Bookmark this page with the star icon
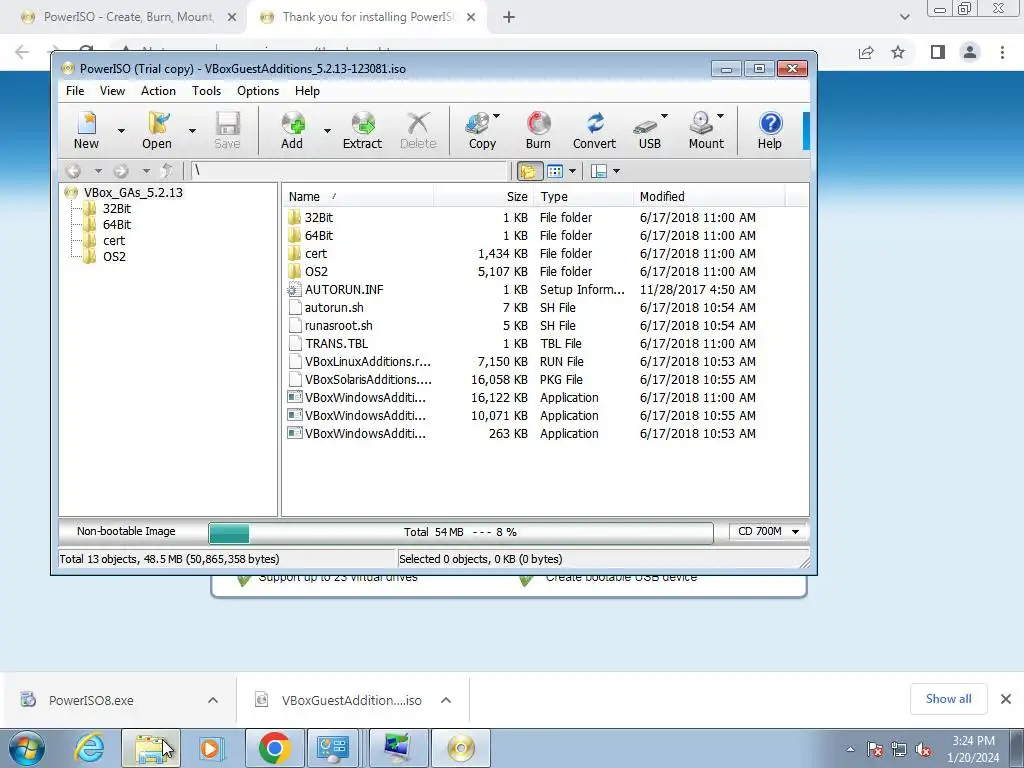The image size is (1024, 768). pyautogui.click(x=899, y=52)
